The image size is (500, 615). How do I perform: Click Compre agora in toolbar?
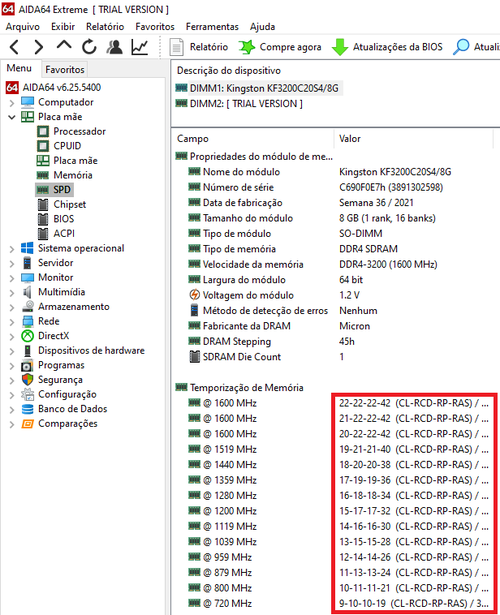pos(280,47)
